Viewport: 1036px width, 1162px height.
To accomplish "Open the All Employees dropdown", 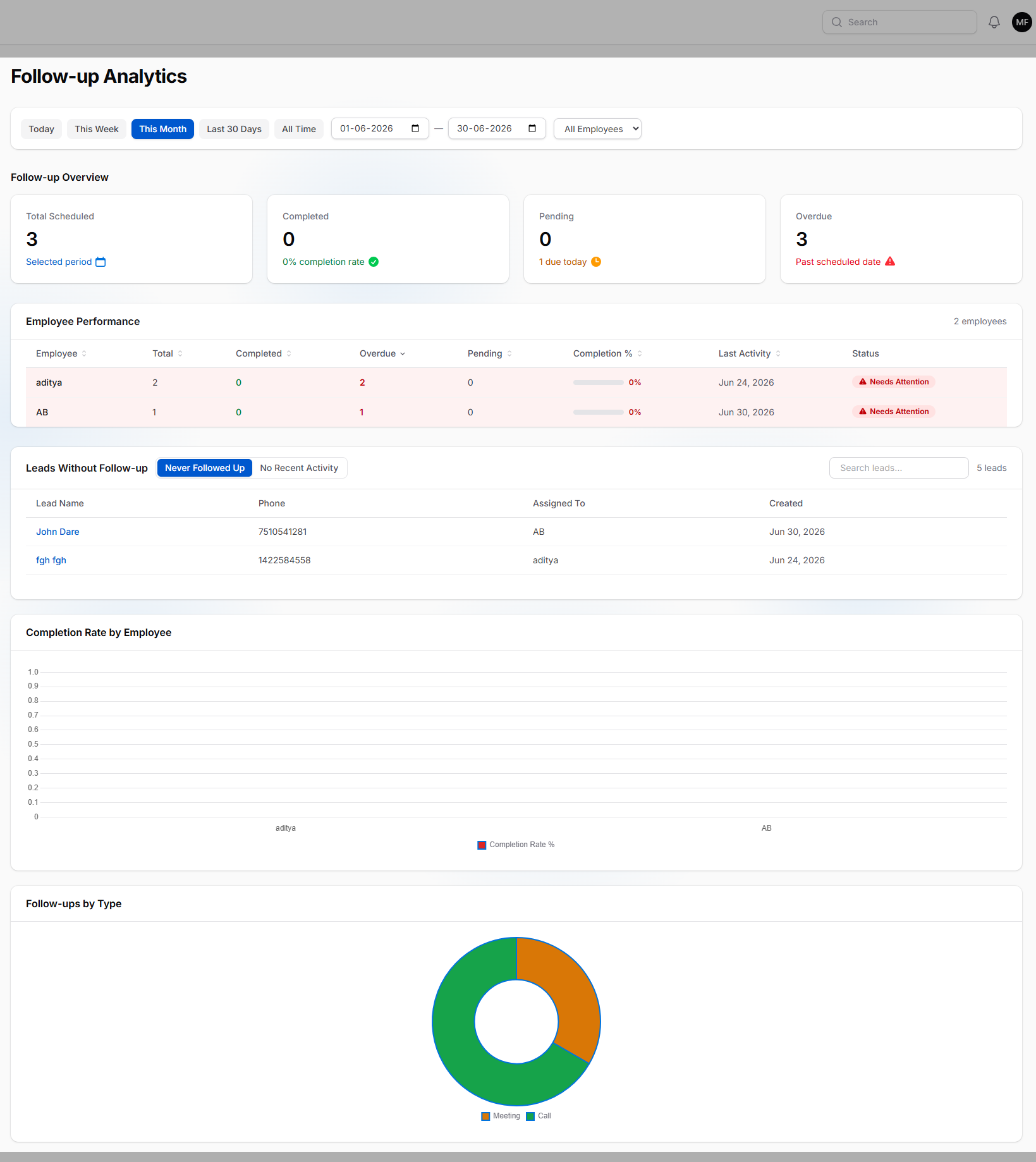I will tap(597, 129).
